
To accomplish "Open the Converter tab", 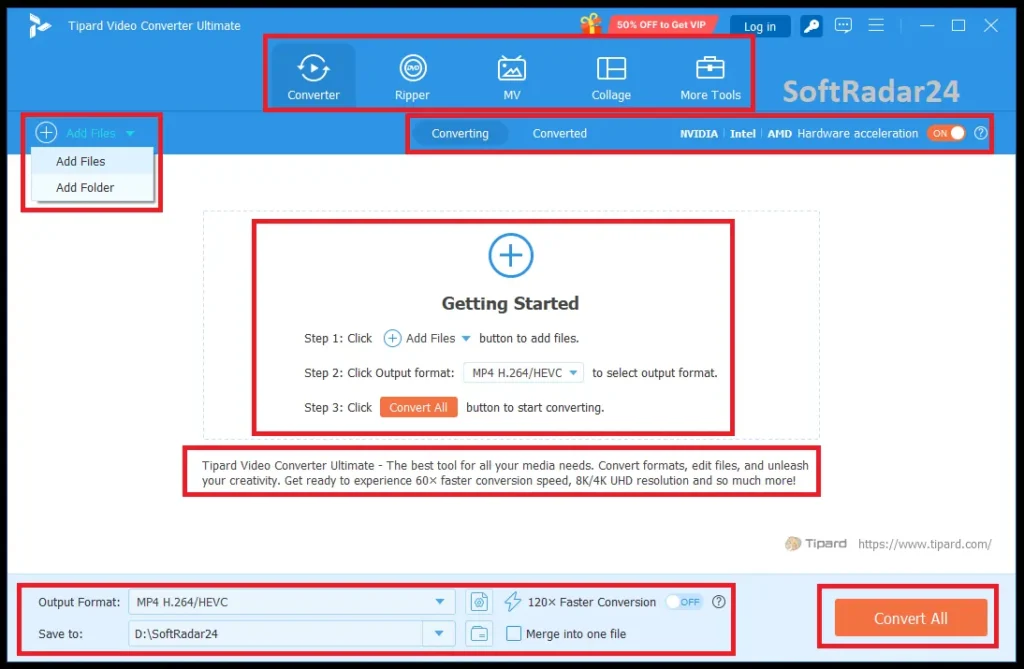I will [313, 76].
